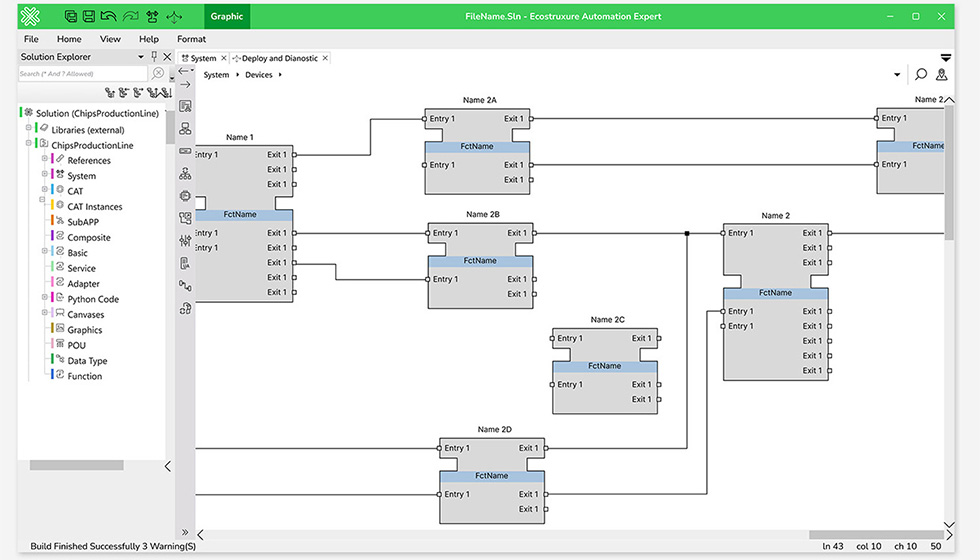Expand the Python Code tree node
Viewport: 980px width, 560px height.
44,299
